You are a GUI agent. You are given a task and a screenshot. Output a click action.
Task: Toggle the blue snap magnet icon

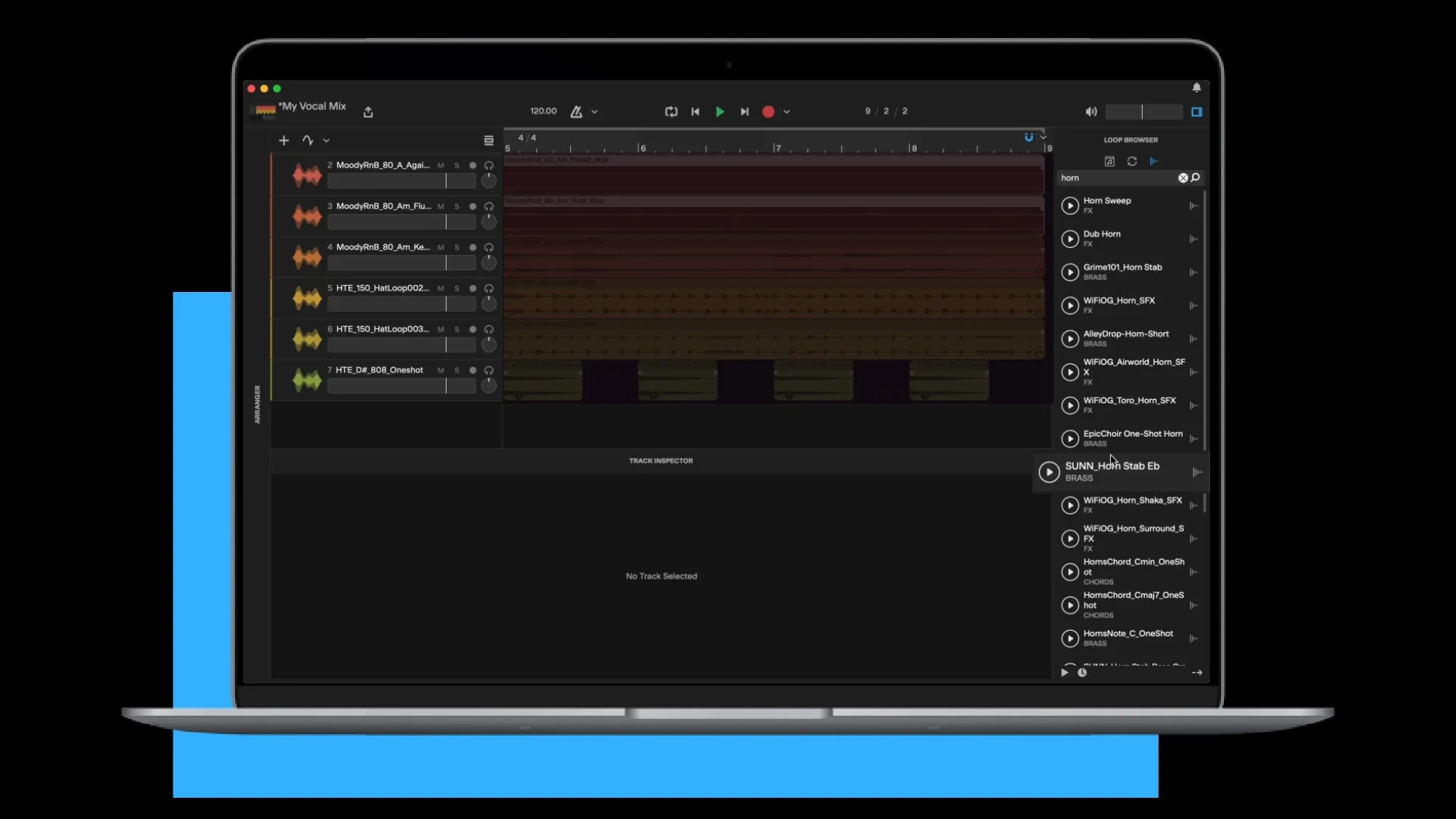(1029, 137)
